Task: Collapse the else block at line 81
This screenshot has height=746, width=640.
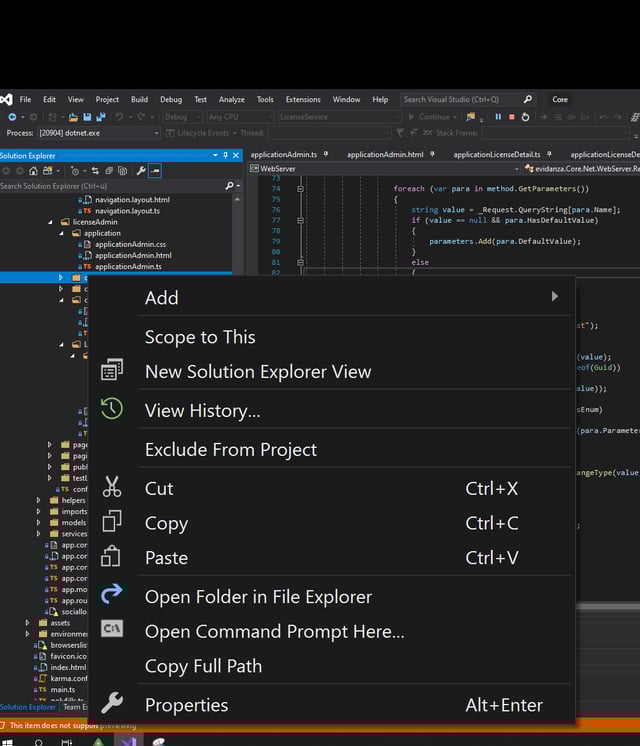Action: click(300, 262)
